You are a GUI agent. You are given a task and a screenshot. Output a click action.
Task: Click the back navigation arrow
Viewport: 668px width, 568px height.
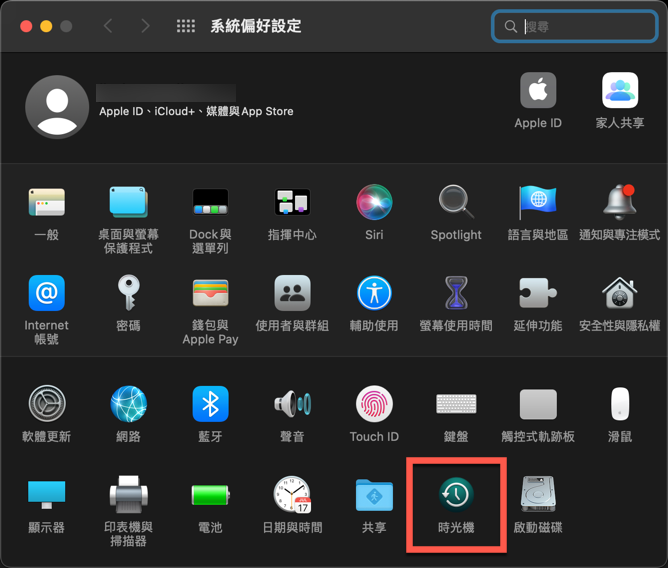(x=108, y=26)
